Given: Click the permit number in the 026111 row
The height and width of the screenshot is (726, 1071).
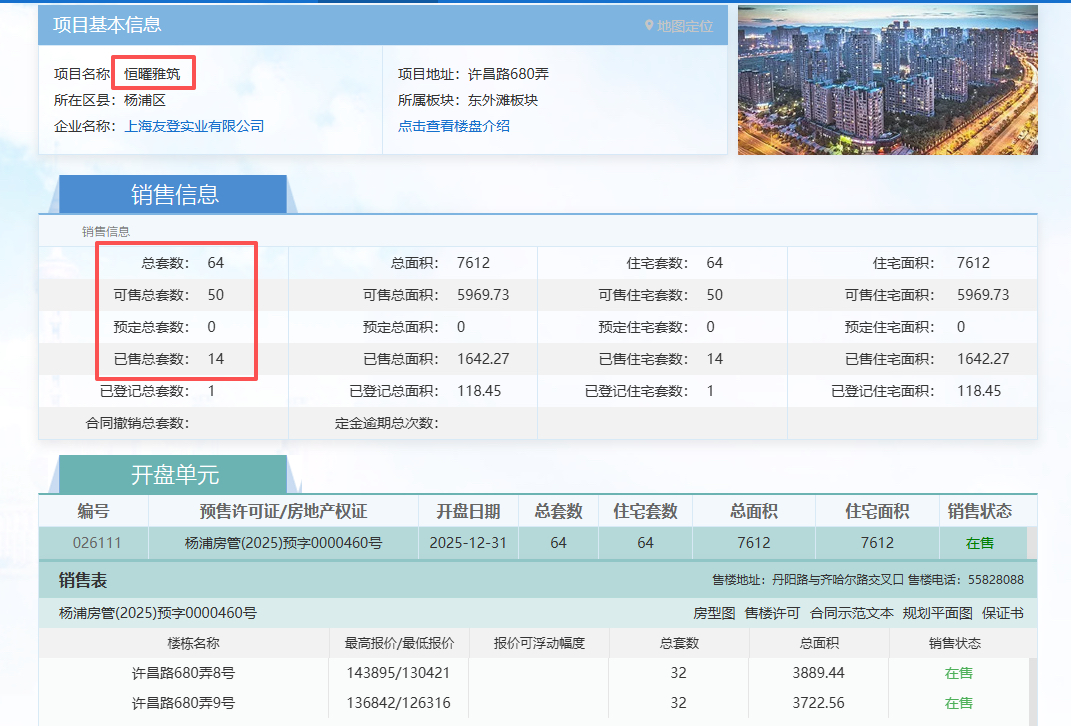Looking at the screenshot, I should click(284, 543).
